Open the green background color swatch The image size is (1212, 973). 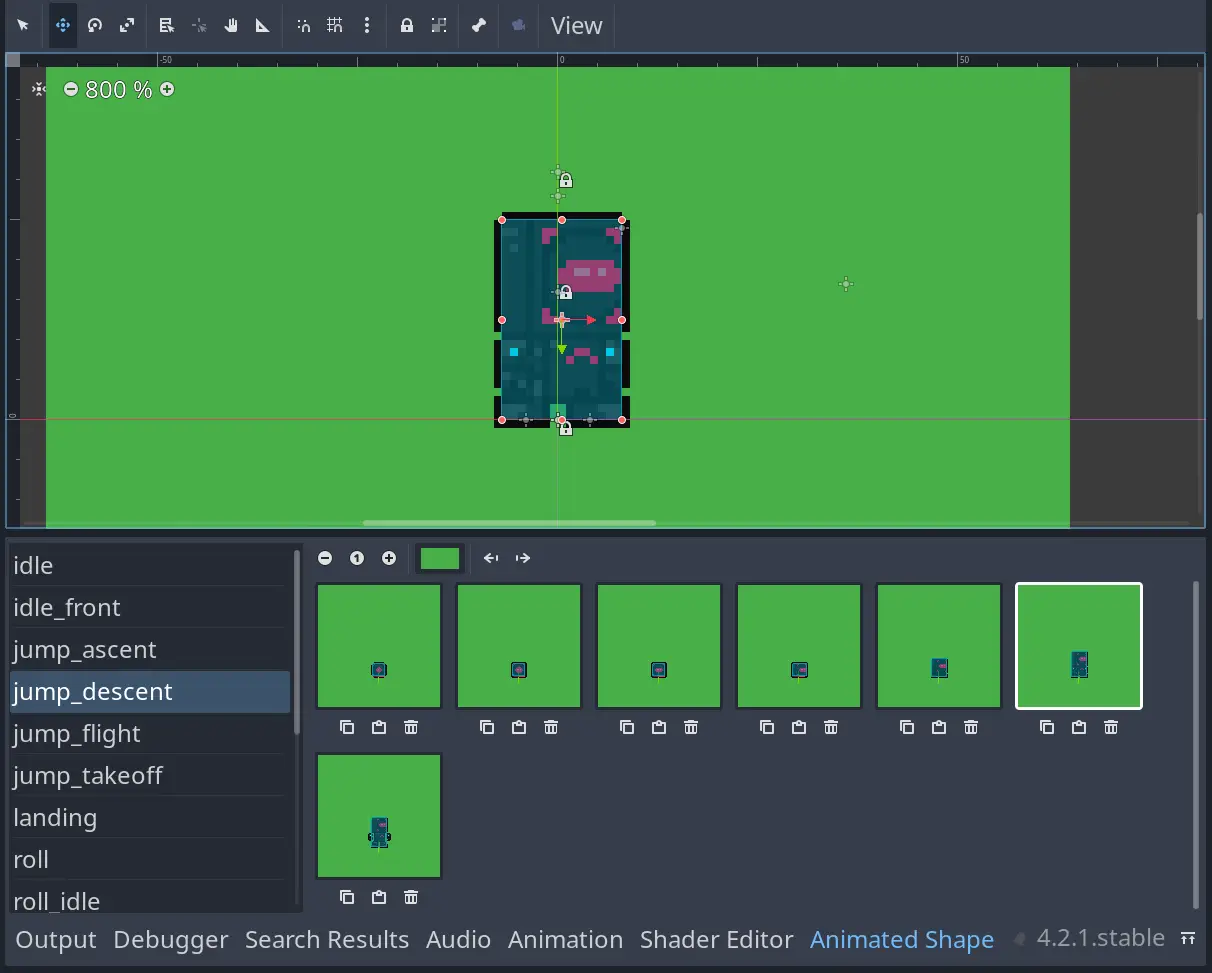(x=440, y=558)
